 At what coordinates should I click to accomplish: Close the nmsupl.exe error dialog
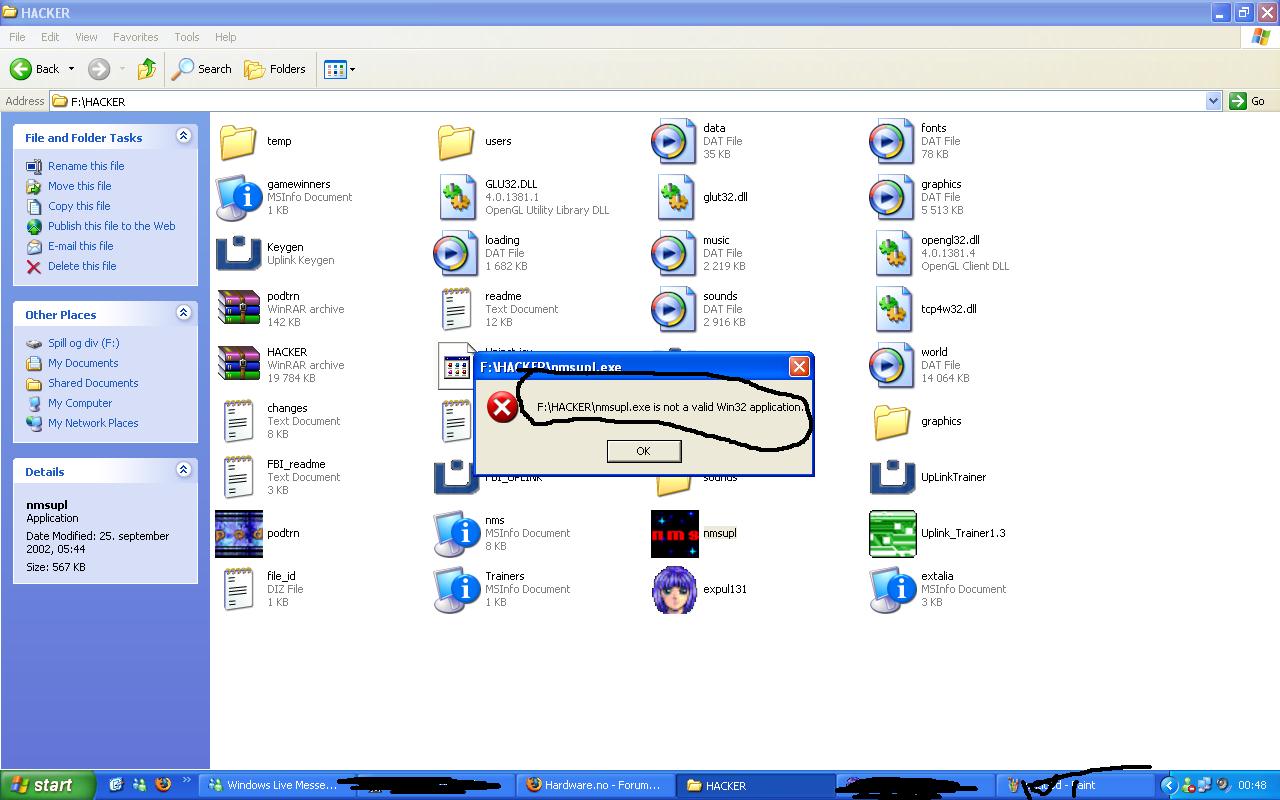[799, 367]
